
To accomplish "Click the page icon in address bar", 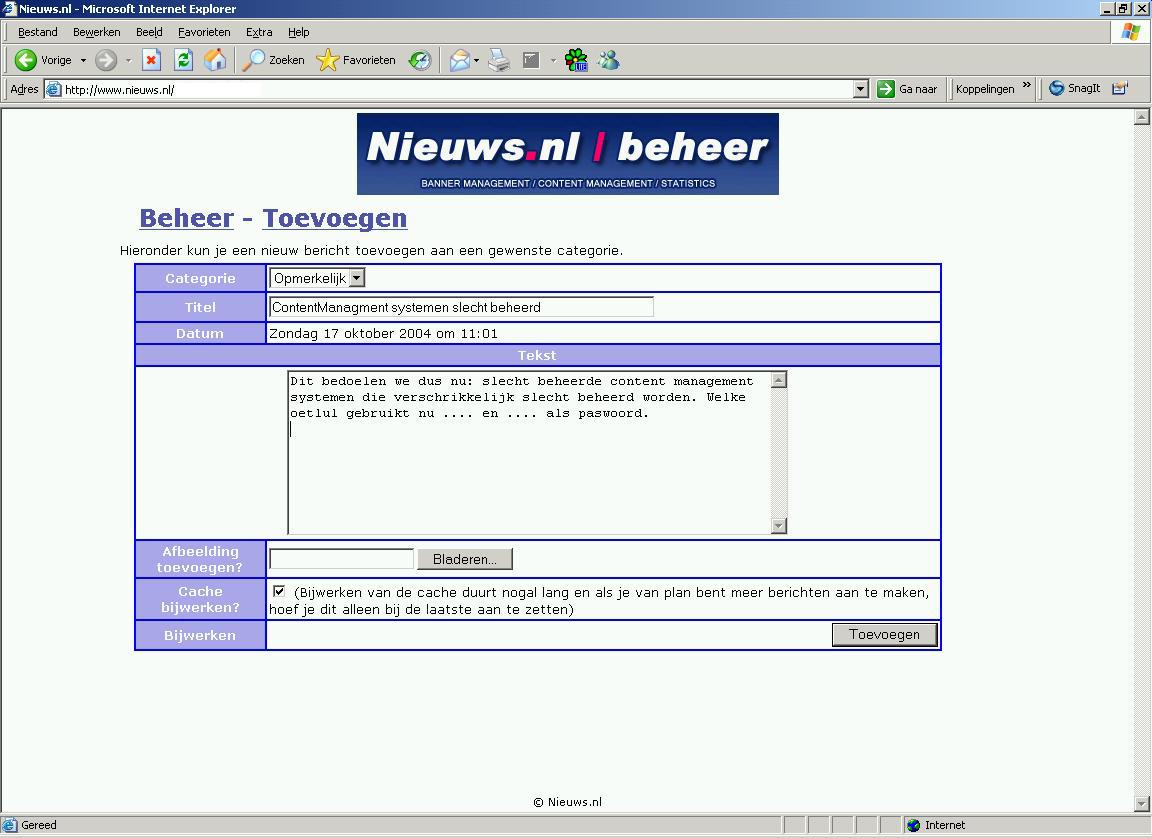I will click(x=53, y=90).
